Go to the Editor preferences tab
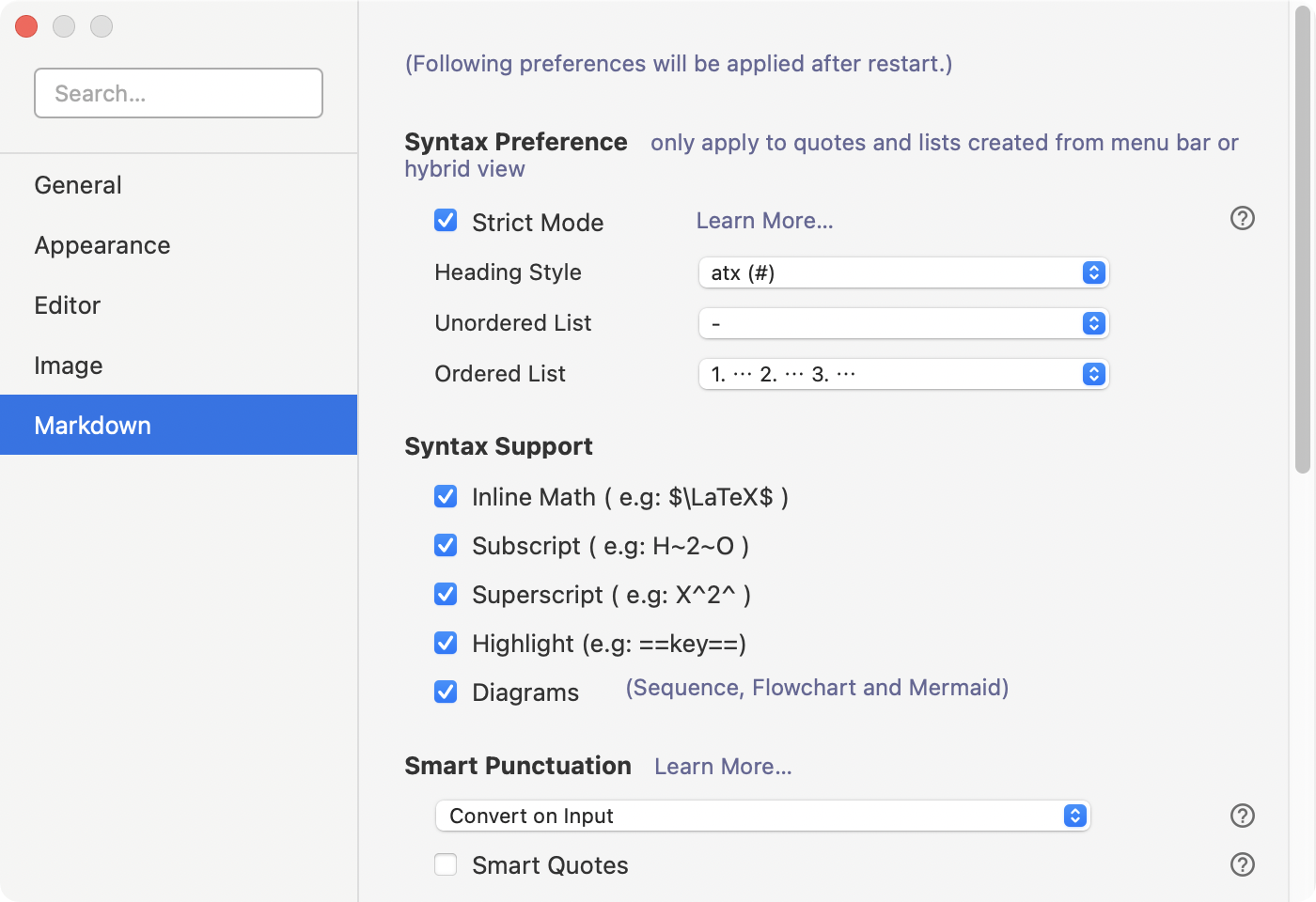 [x=67, y=305]
